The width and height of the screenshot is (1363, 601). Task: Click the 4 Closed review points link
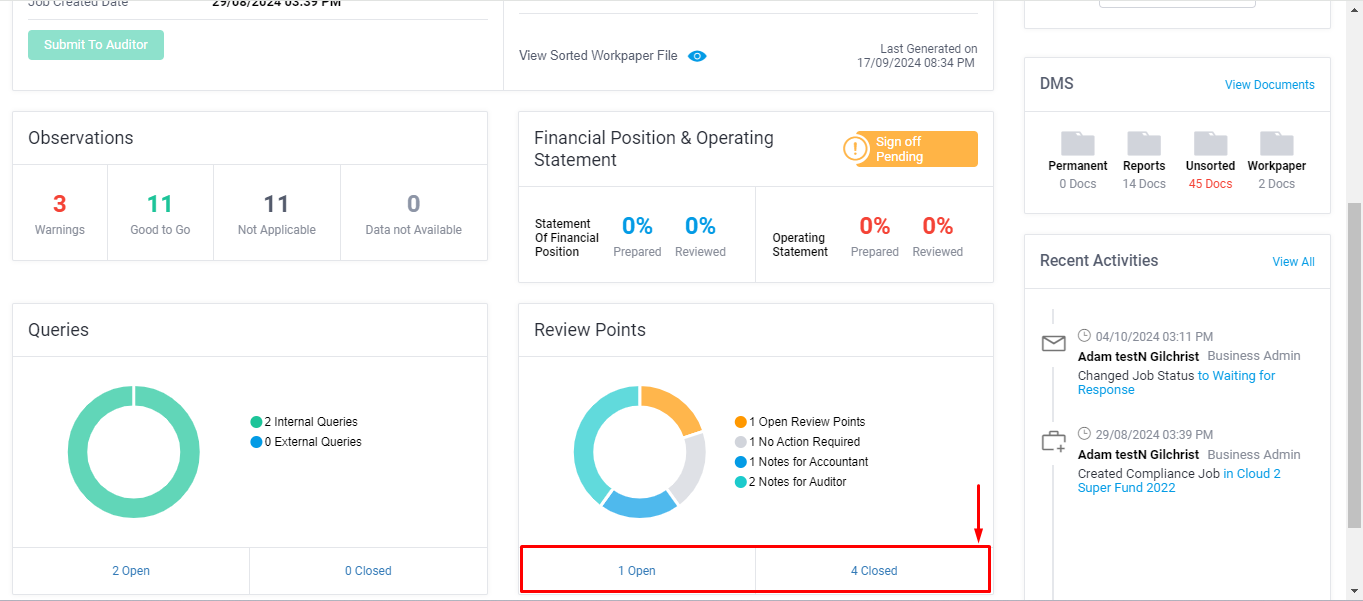pos(874,571)
